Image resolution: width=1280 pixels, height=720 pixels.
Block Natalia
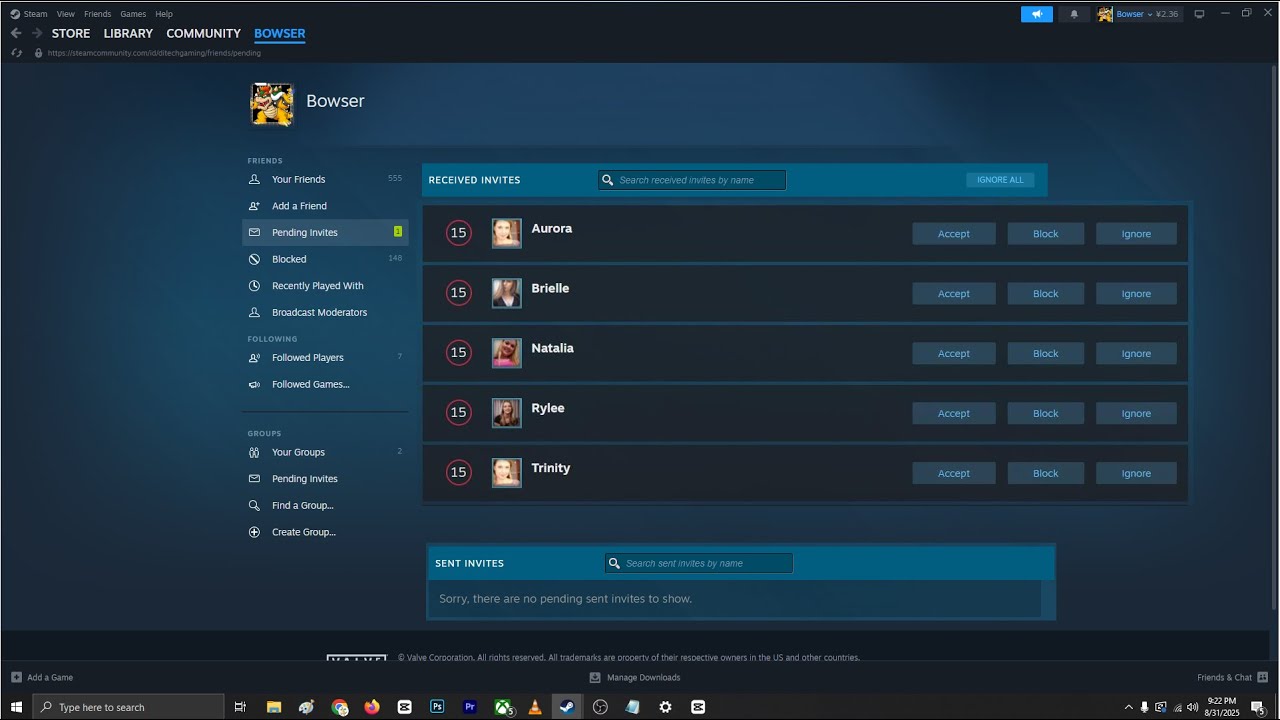coord(1046,354)
